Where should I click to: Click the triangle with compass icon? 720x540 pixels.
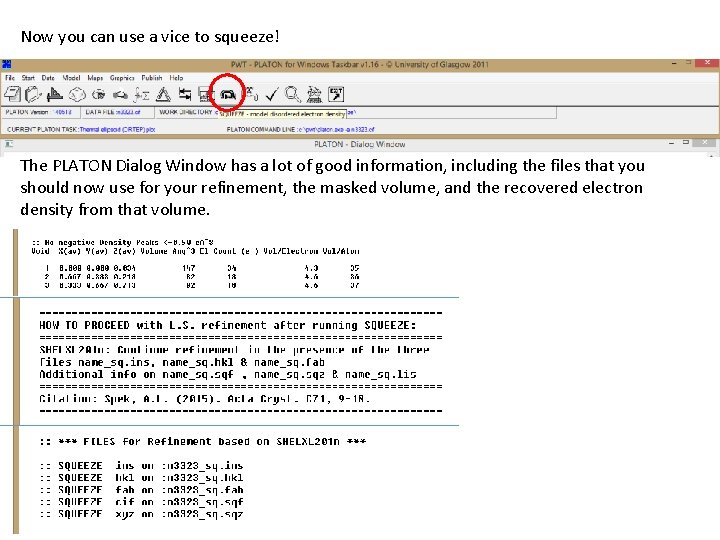[163, 95]
